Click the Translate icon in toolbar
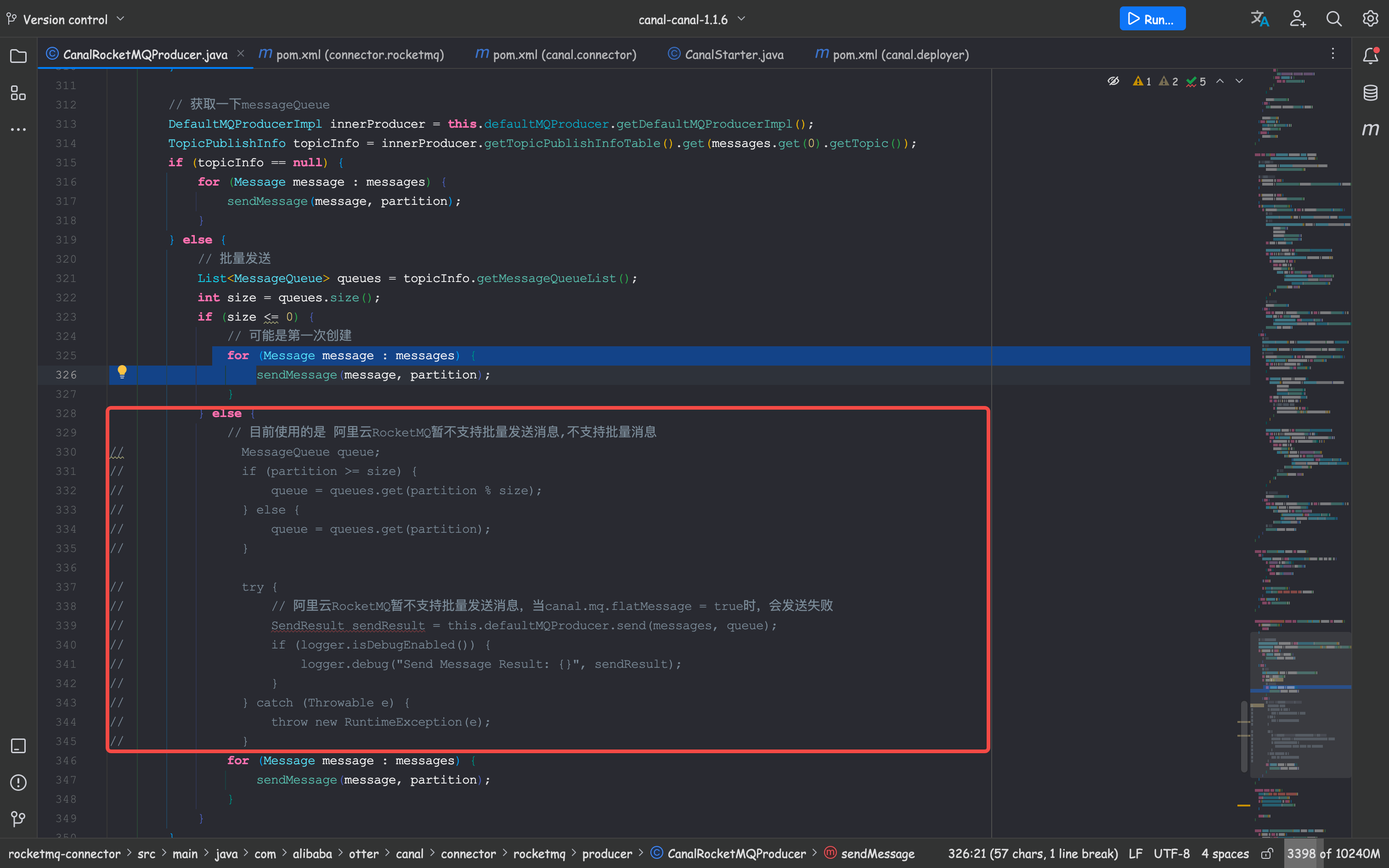 tap(1259, 19)
